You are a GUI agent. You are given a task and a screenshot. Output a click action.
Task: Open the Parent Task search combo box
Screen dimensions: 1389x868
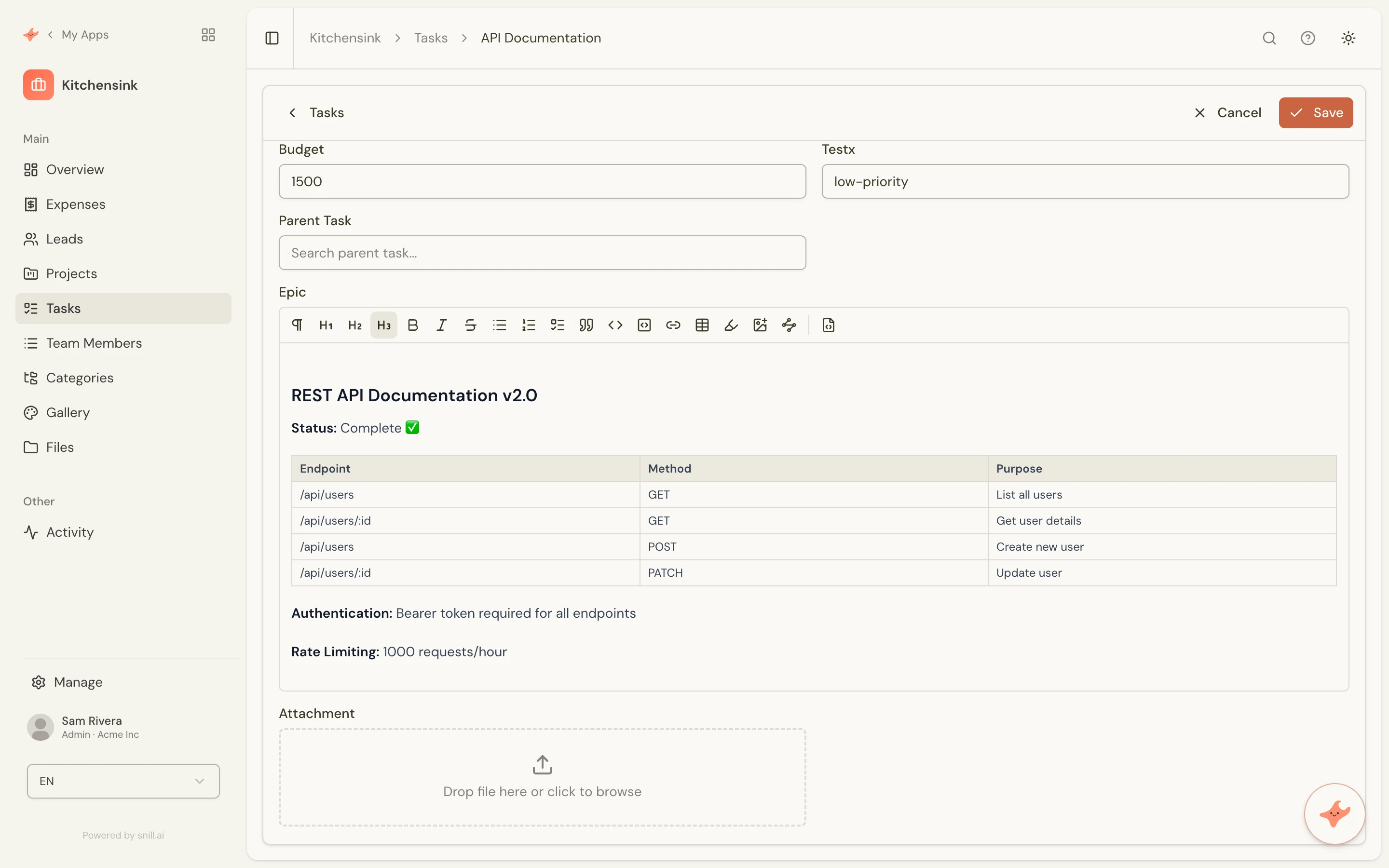(x=543, y=253)
